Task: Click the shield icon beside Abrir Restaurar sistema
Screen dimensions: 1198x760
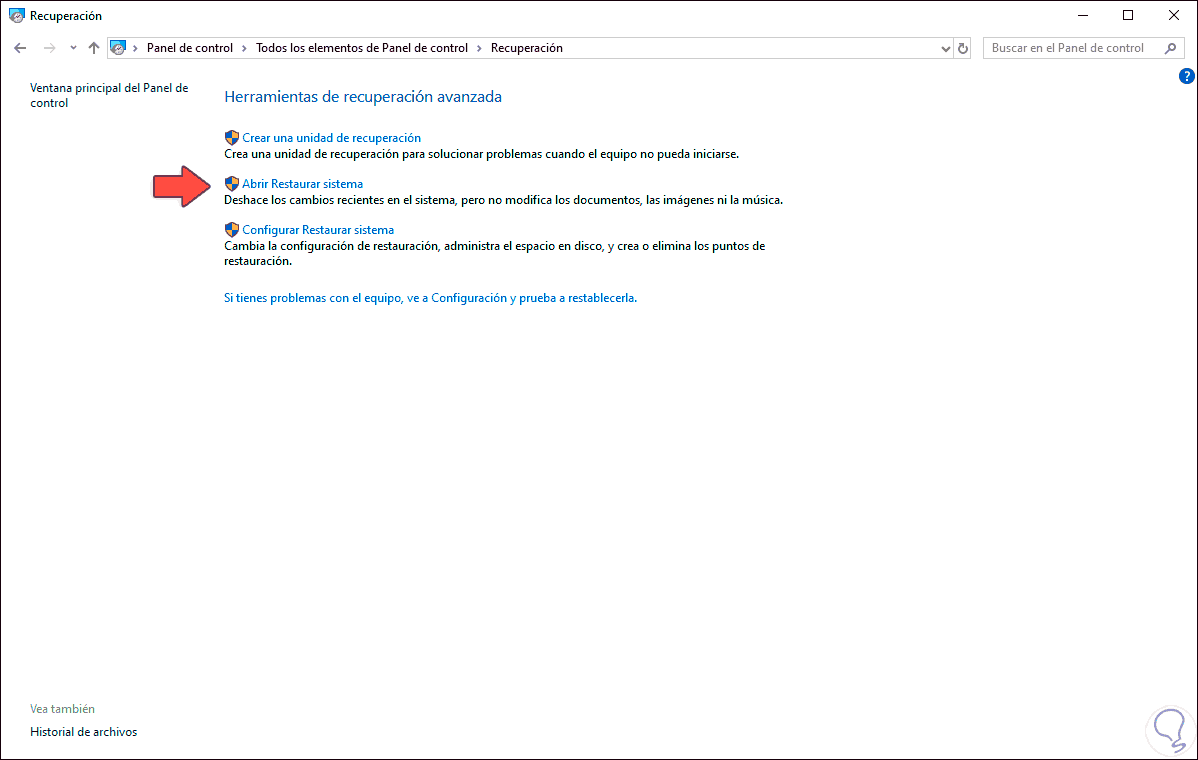Action: (x=232, y=183)
